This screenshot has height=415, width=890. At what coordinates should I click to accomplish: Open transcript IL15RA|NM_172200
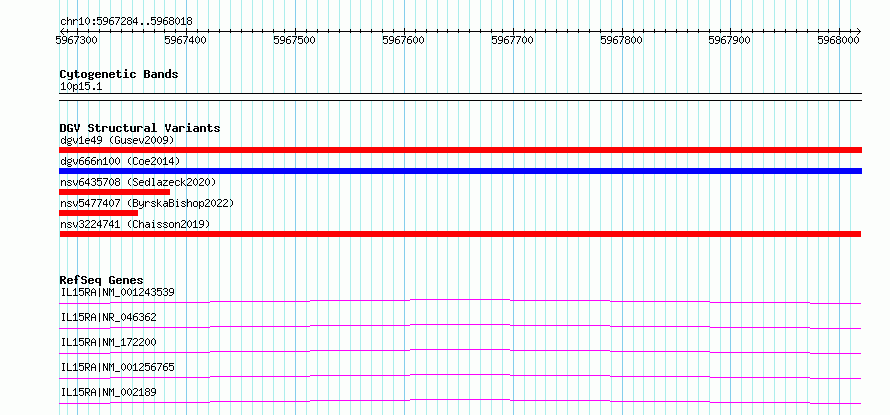[x=108, y=342]
